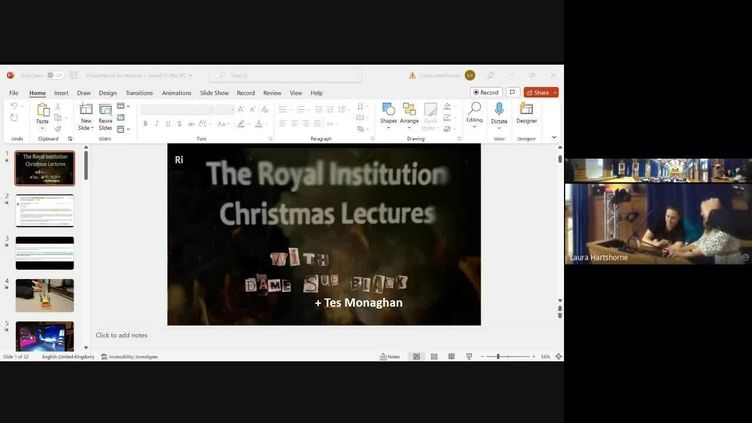Decrease font size icon
The image size is (752, 423).
pyautogui.click(x=252, y=109)
